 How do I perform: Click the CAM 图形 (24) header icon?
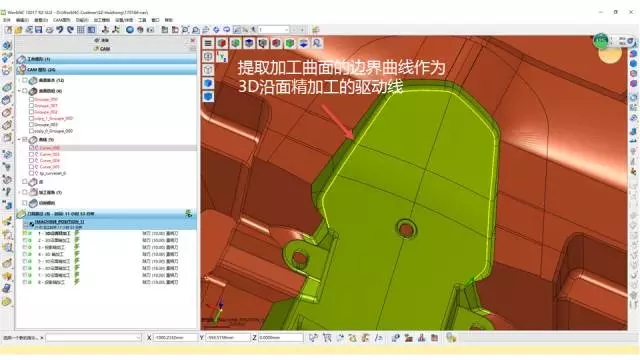click(21, 70)
